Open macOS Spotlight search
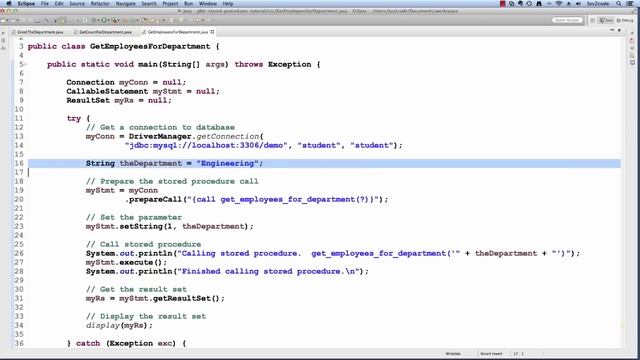Image resolution: width=640 pixels, height=360 pixels. point(618,4)
